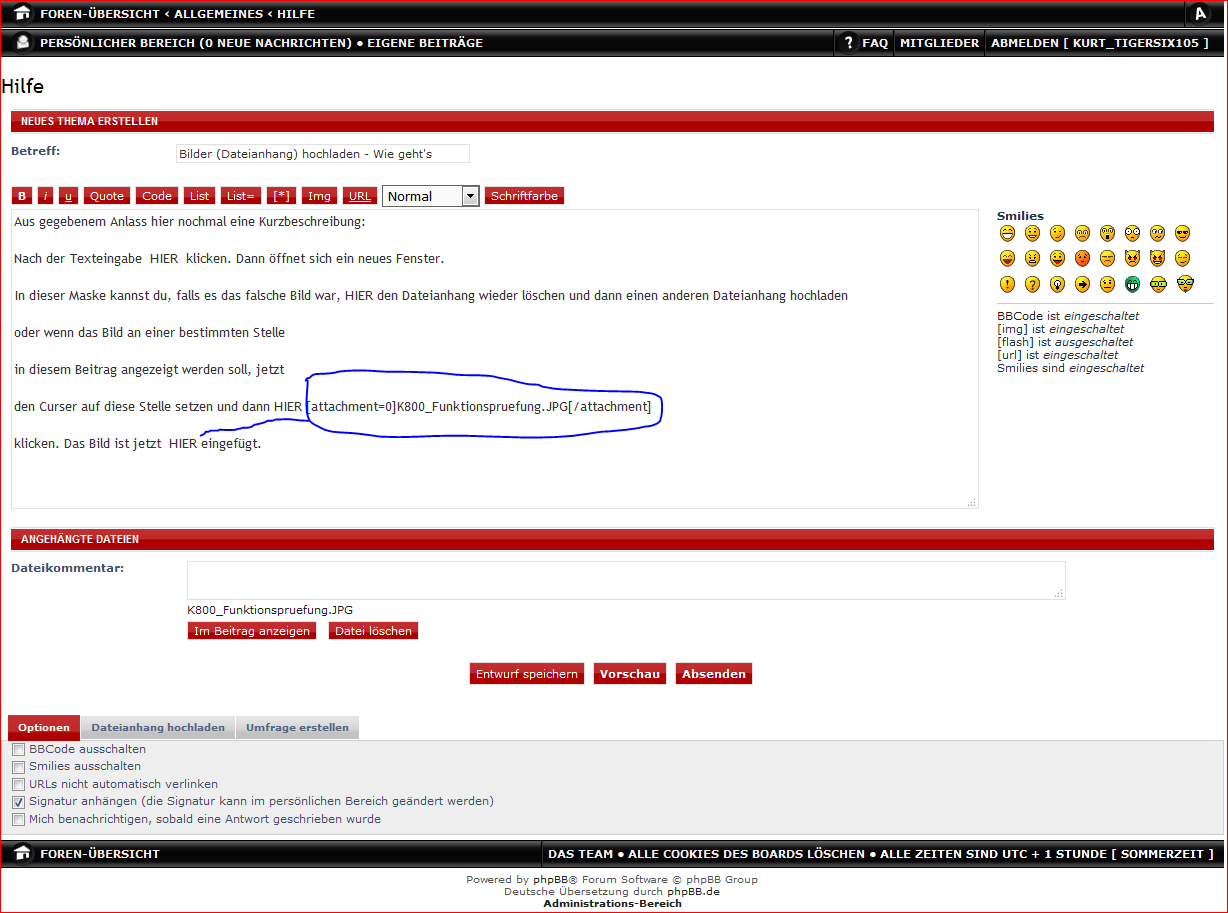Insert the black arrow smiley
1228x913 pixels.
(x=1082, y=284)
